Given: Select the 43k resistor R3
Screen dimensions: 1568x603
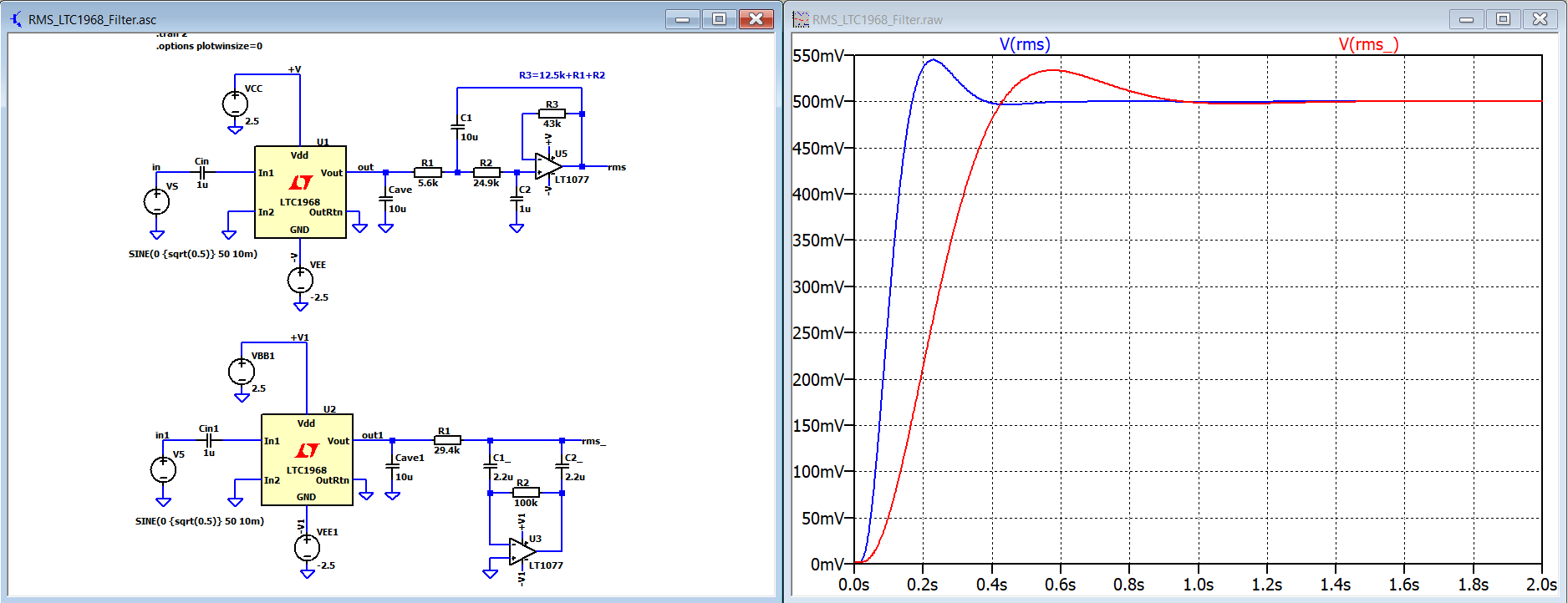Looking at the screenshot, I should pyautogui.click(x=552, y=114).
